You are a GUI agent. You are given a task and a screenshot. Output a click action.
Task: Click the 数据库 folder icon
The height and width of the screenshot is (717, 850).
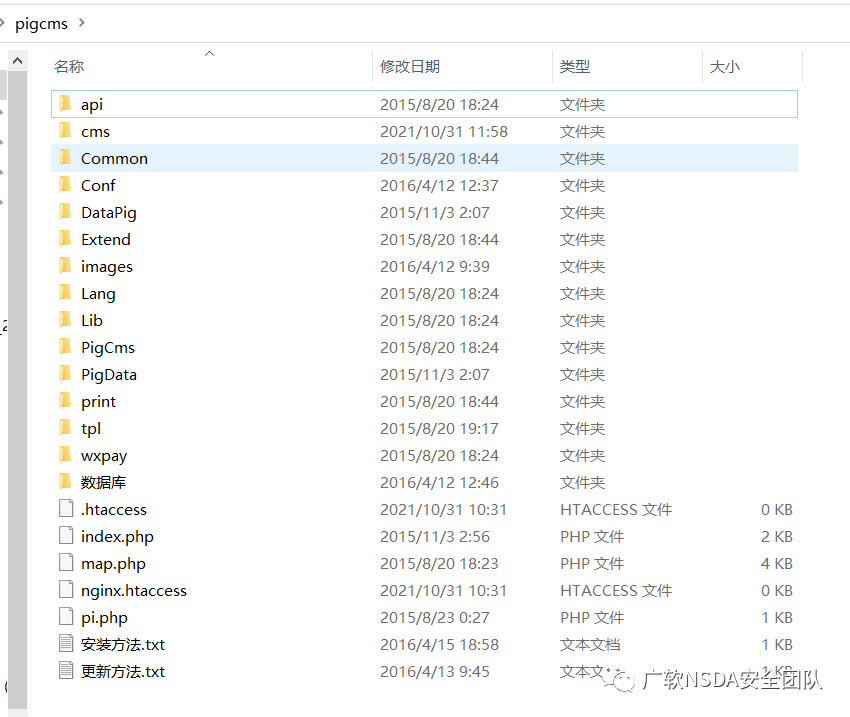tap(65, 481)
